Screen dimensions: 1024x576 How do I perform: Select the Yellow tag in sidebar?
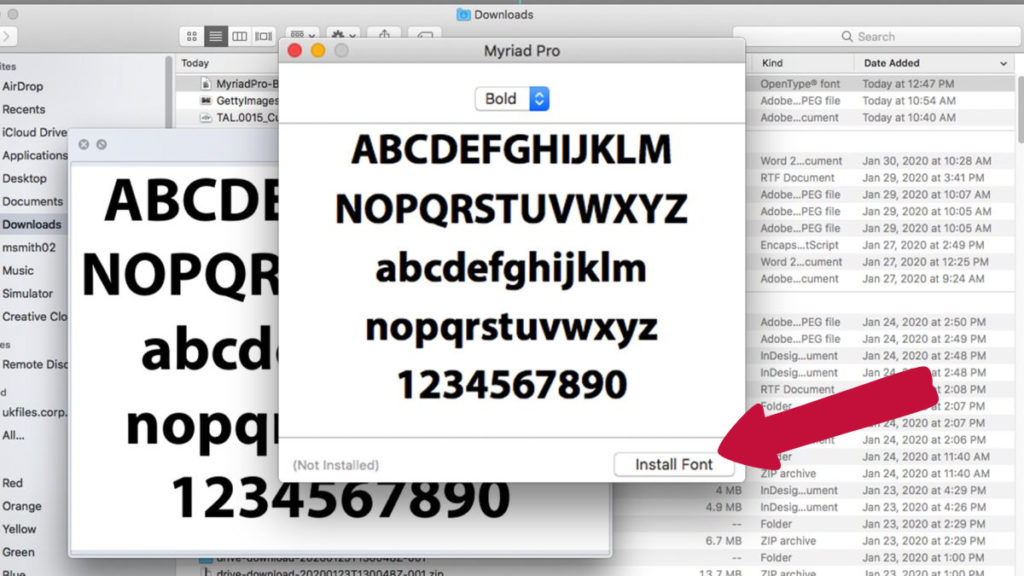[19, 529]
